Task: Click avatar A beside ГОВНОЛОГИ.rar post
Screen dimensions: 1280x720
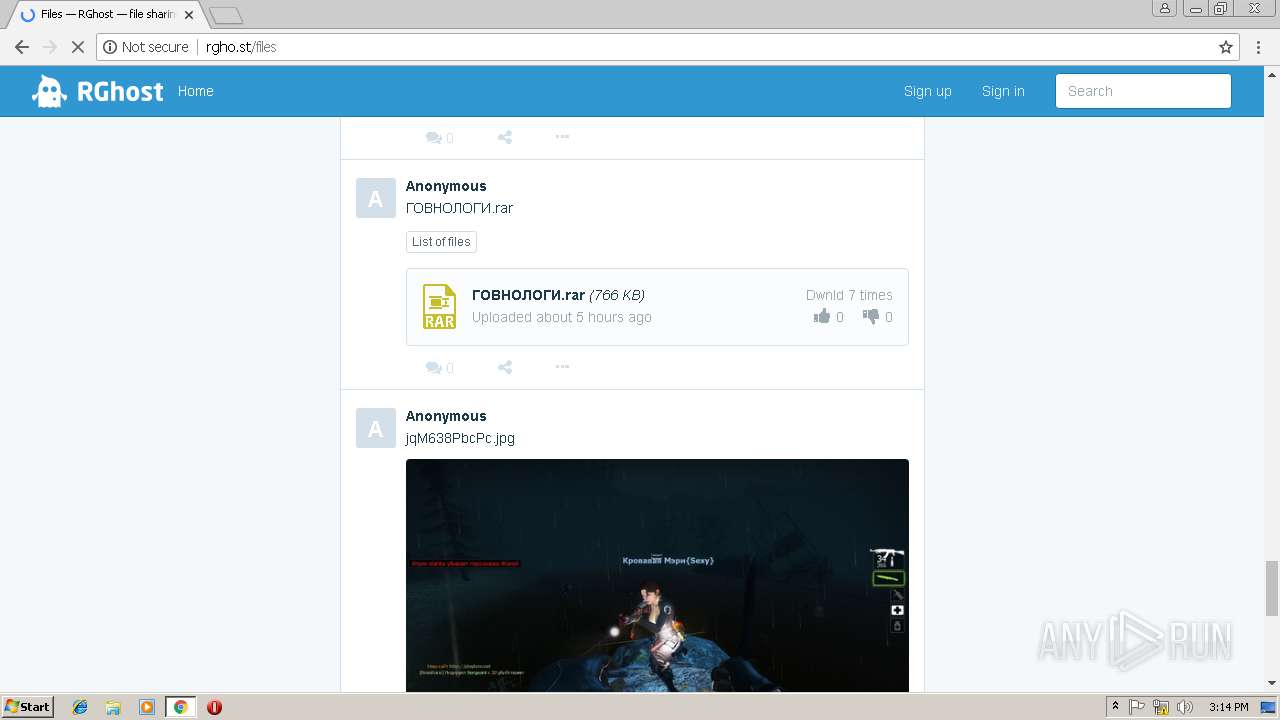Action: 375,198
